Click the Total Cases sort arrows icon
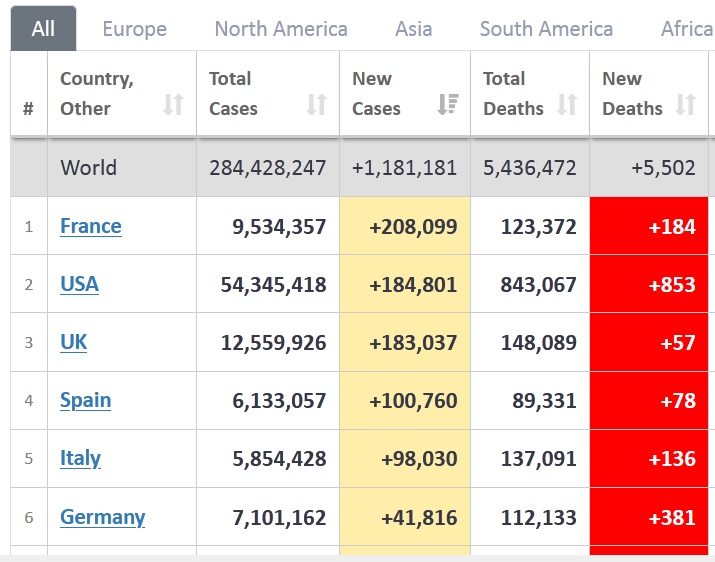The height and width of the screenshot is (562, 715). (x=316, y=104)
